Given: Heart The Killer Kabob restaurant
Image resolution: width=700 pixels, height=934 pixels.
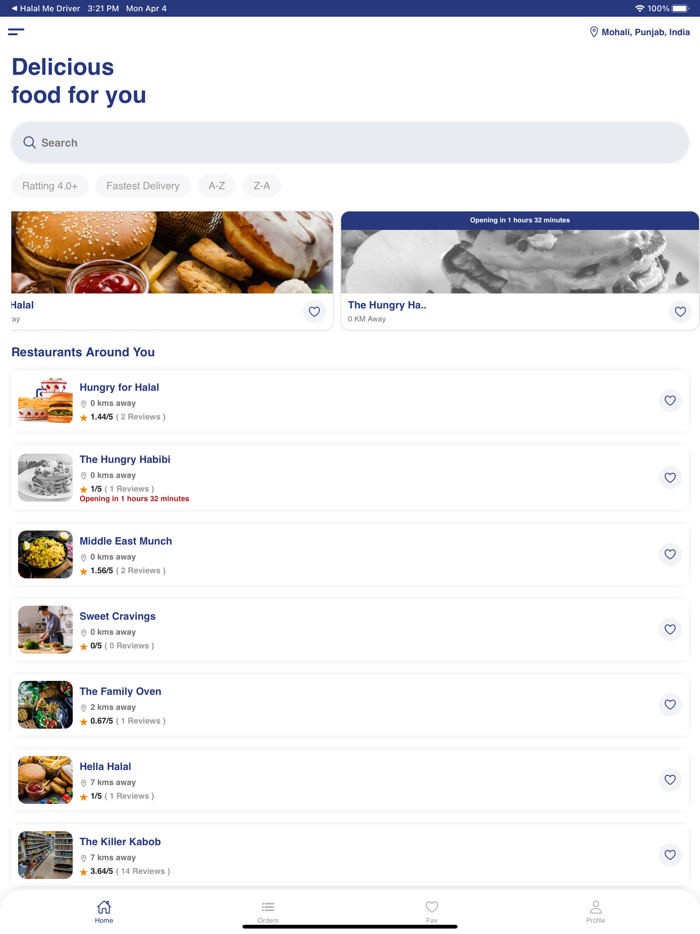Looking at the screenshot, I should pyautogui.click(x=670, y=855).
